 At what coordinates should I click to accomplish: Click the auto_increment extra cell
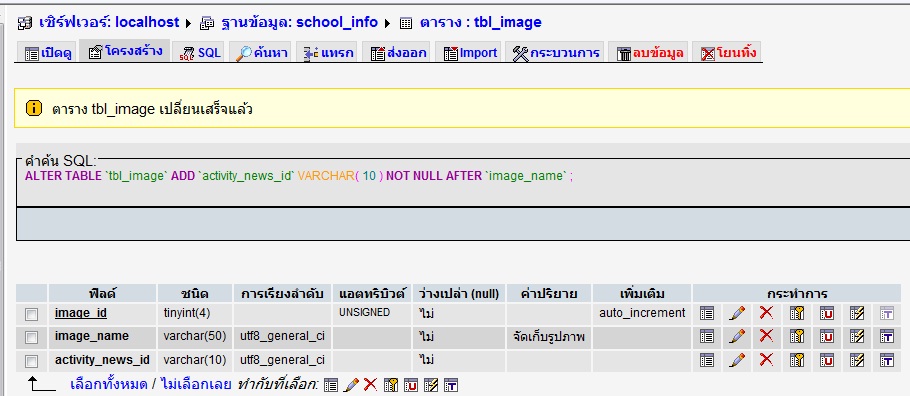(x=642, y=313)
